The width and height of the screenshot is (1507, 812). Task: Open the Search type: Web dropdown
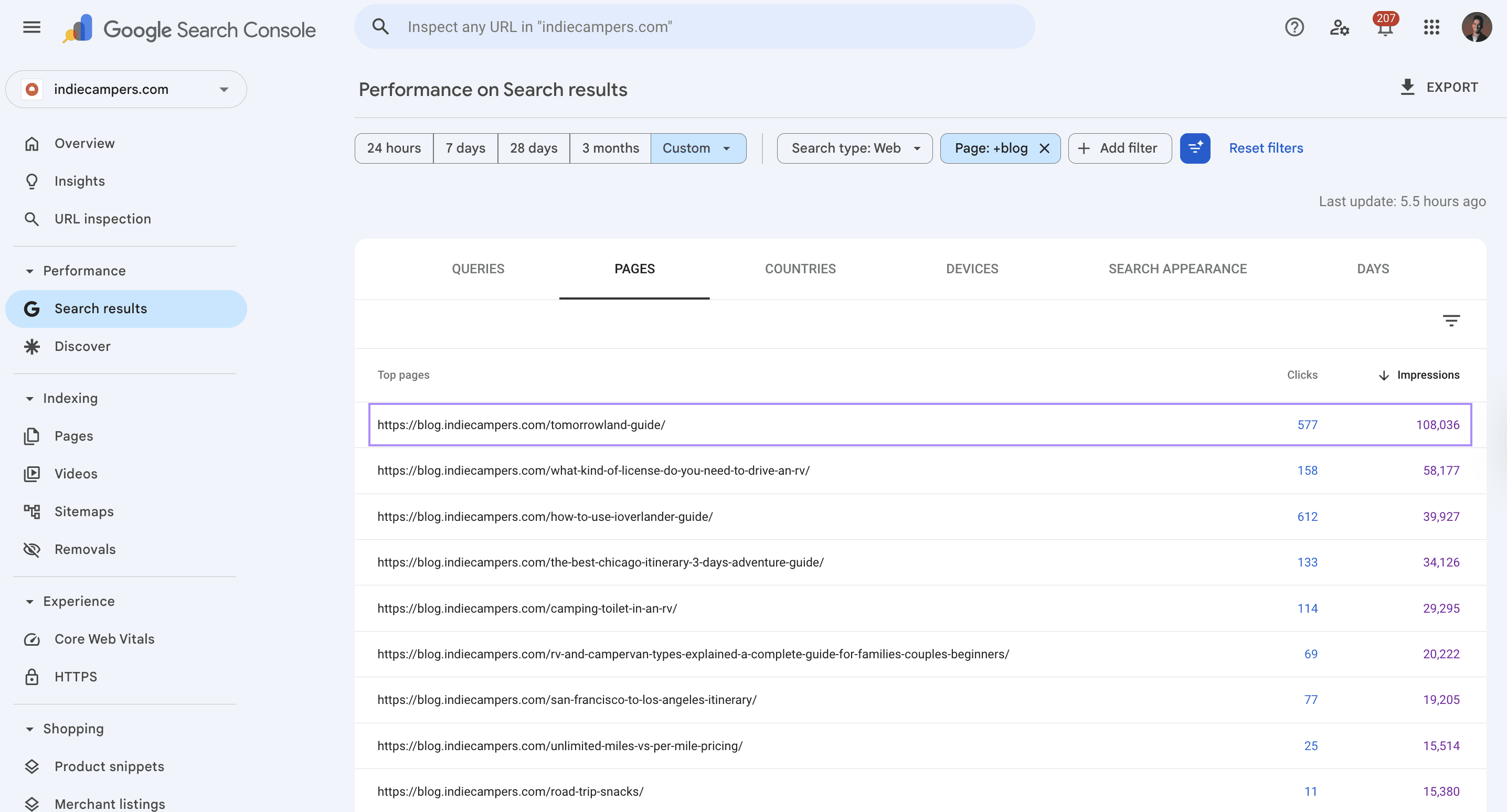click(x=854, y=148)
